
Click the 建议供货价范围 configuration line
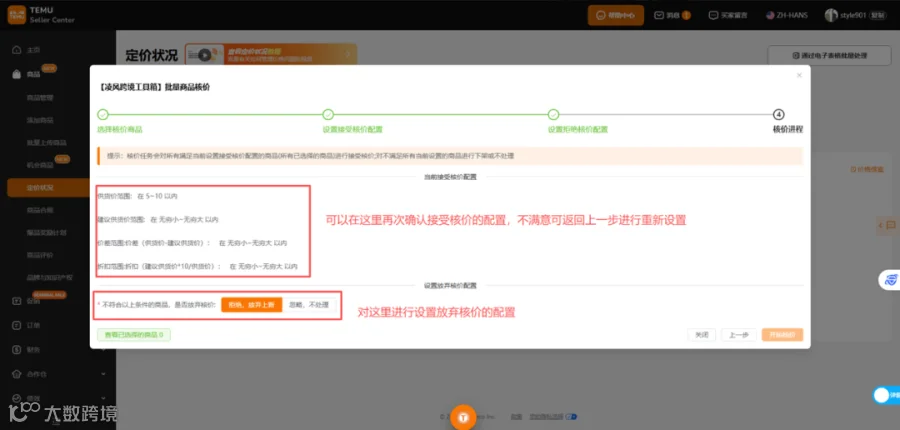158,219
